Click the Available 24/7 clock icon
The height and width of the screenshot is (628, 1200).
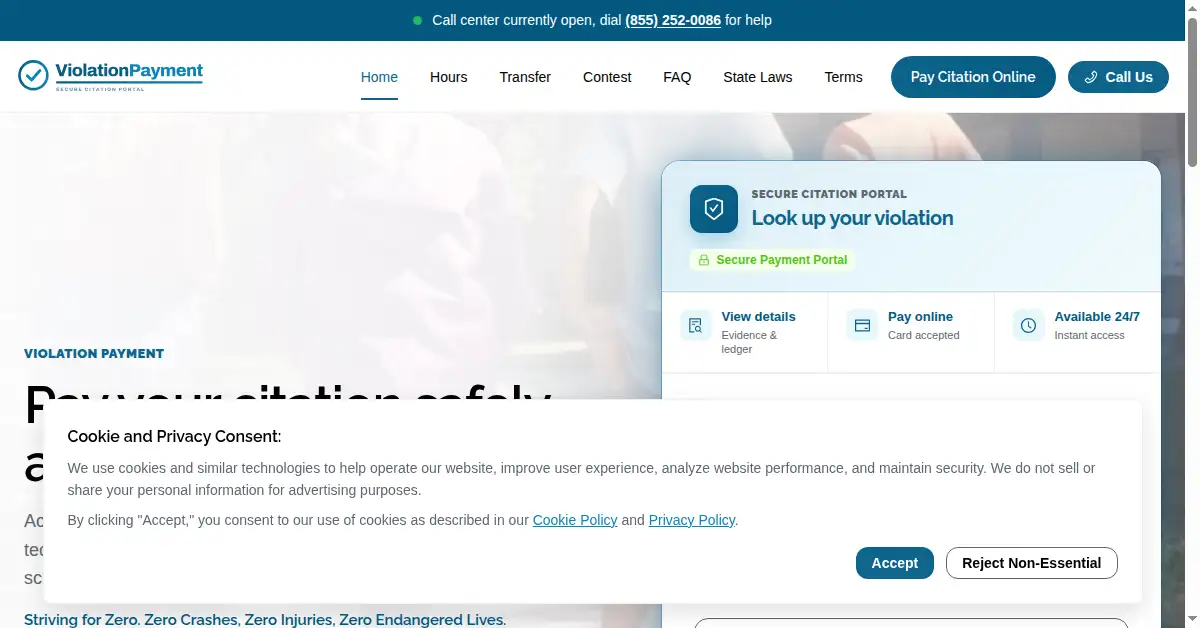(x=1028, y=325)
